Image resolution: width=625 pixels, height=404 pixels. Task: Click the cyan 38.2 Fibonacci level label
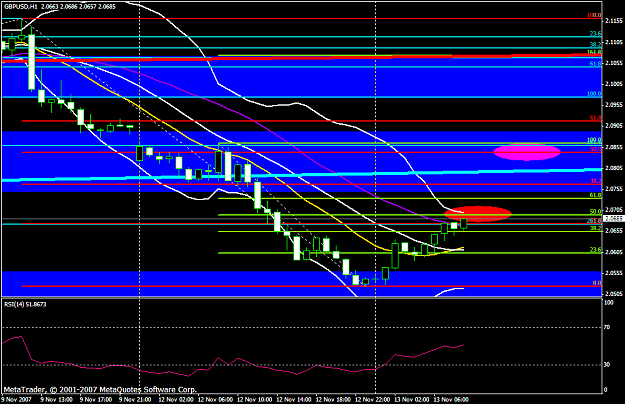click(596, 45)
